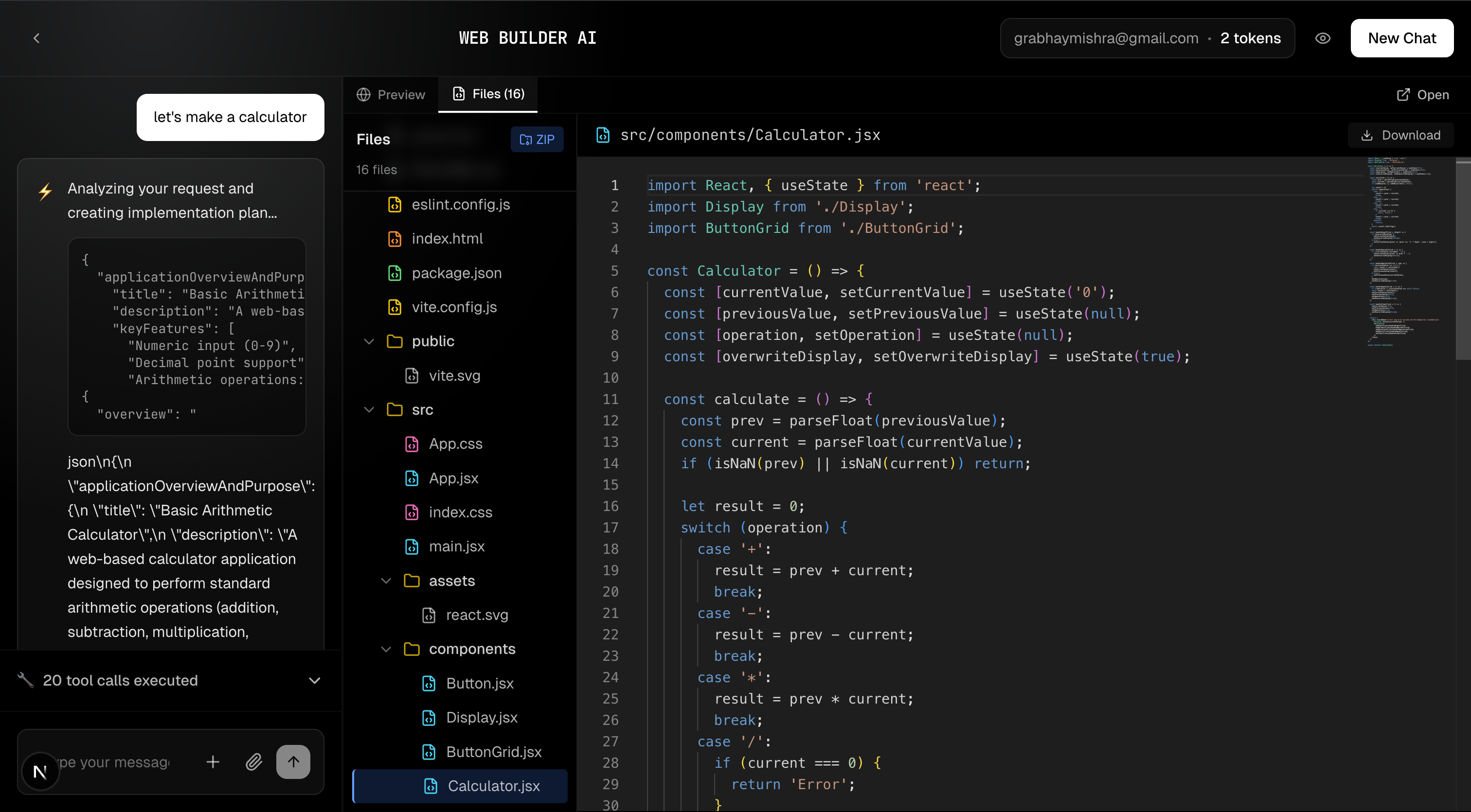Collapse the src folder
The height and width of the screenshot is (812, 1471).
coord(369,410)
